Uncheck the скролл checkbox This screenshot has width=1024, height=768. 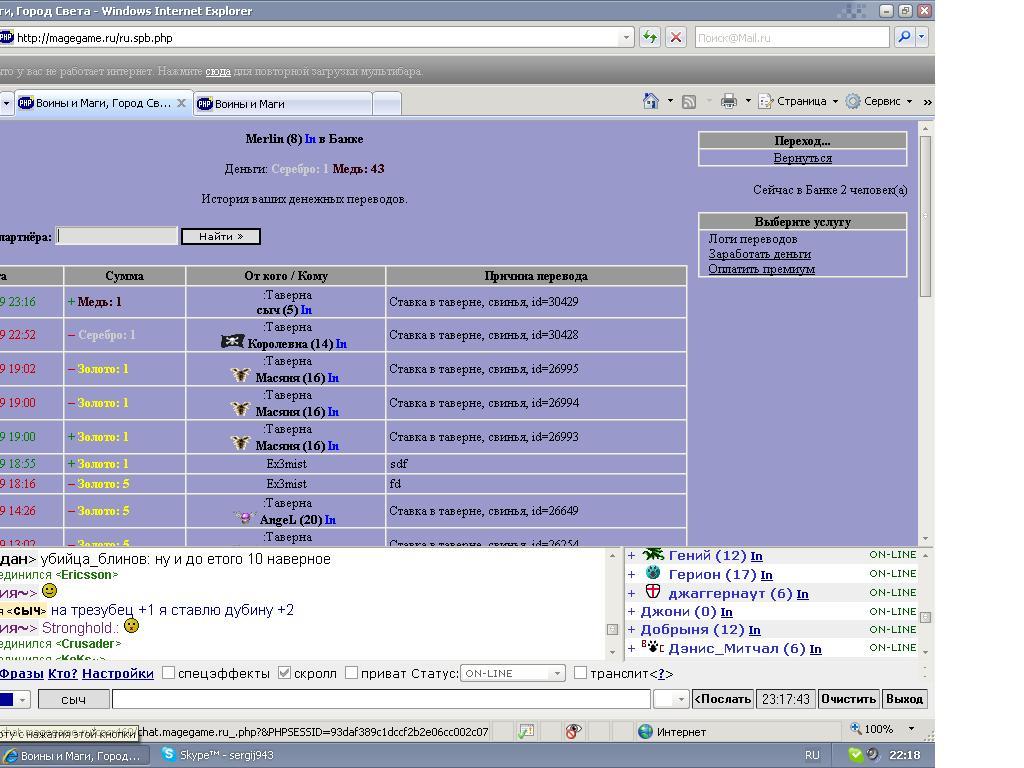tap(284, 673)
